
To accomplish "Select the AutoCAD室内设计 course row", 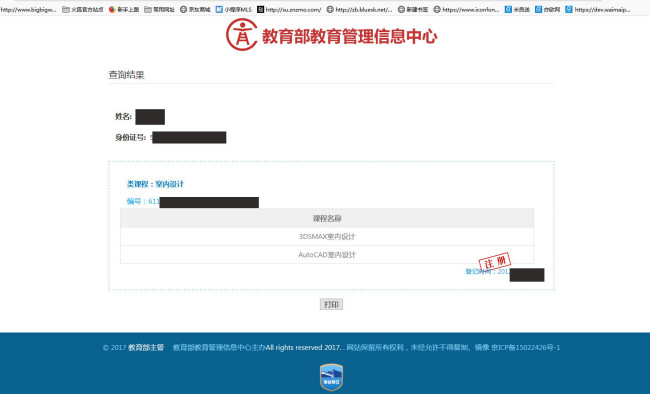I will 327,255.
